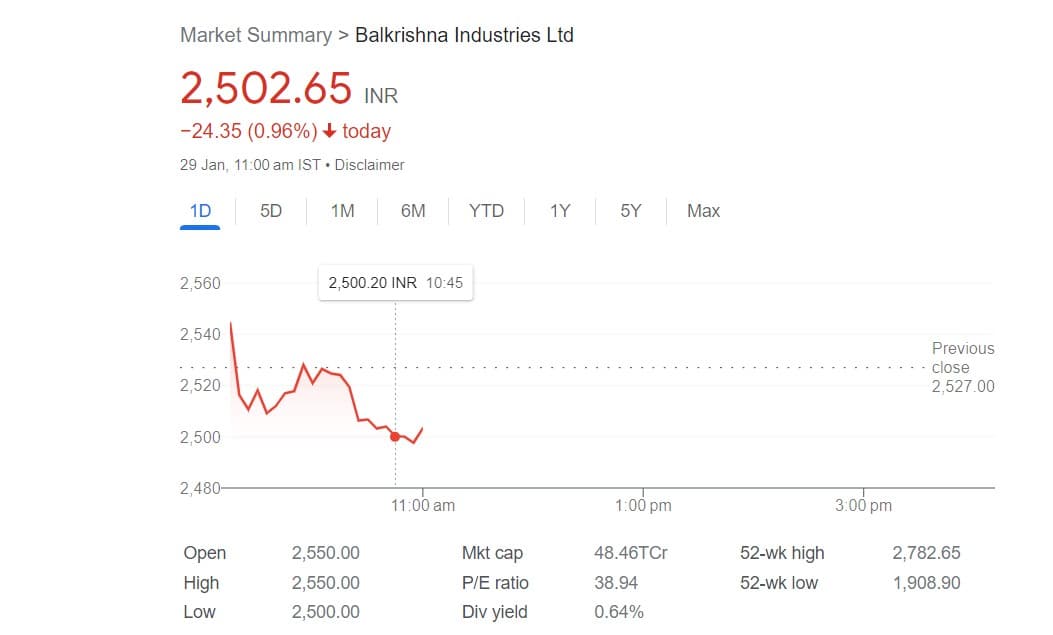Image resolution: width=1053 pixels, height=635 pixels.
Task: Click the Market Summary breadcrumb
Action: pyautogui.click(x=255, y=35)
